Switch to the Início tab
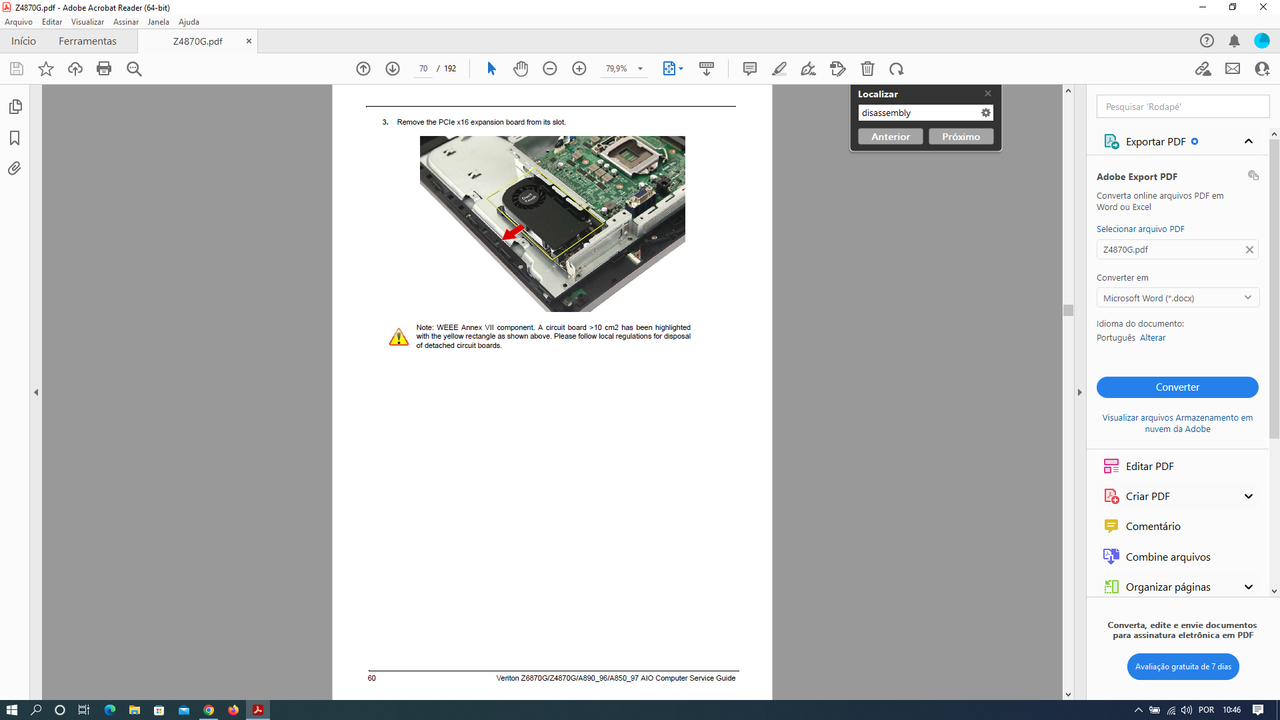 click(x=23, y=41)
